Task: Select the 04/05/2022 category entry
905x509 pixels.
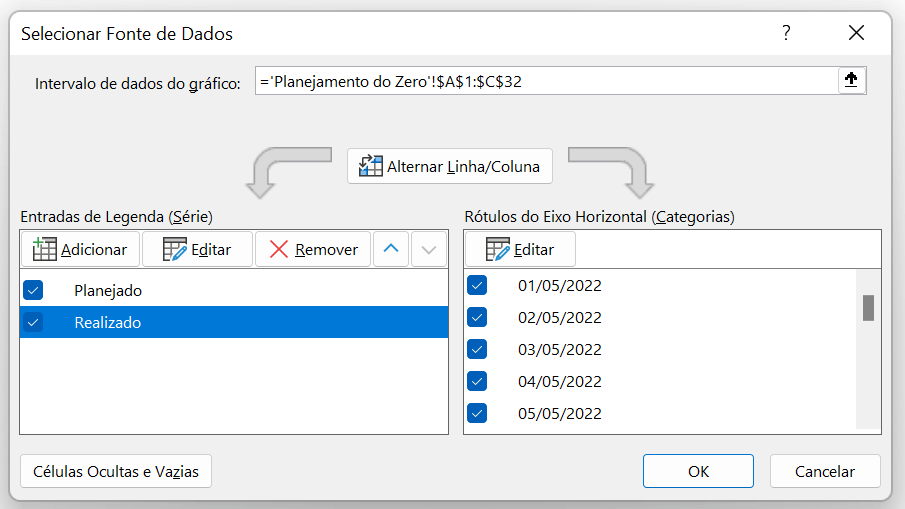Action: pyautogui.click(x=559, y=381)
